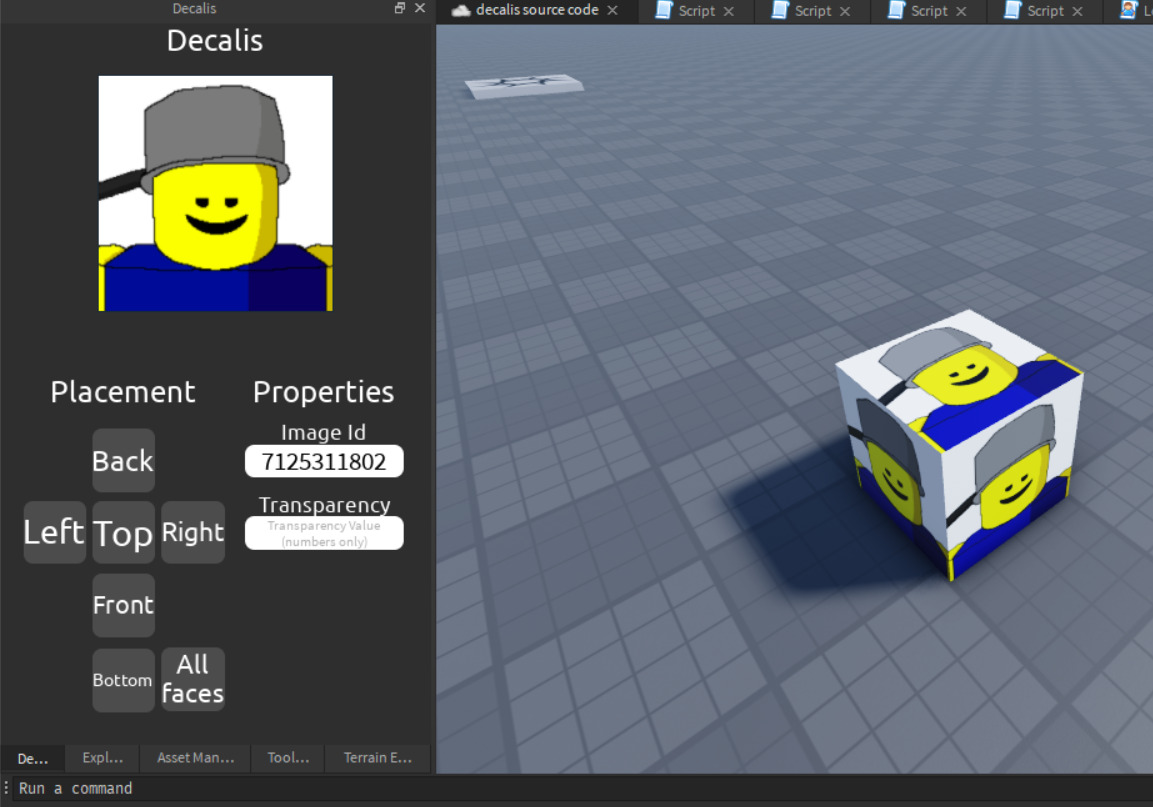This screenshot has width=1153, height=807.
Task: Apply decal to the Back face
Action: click(x=123, y=461)
